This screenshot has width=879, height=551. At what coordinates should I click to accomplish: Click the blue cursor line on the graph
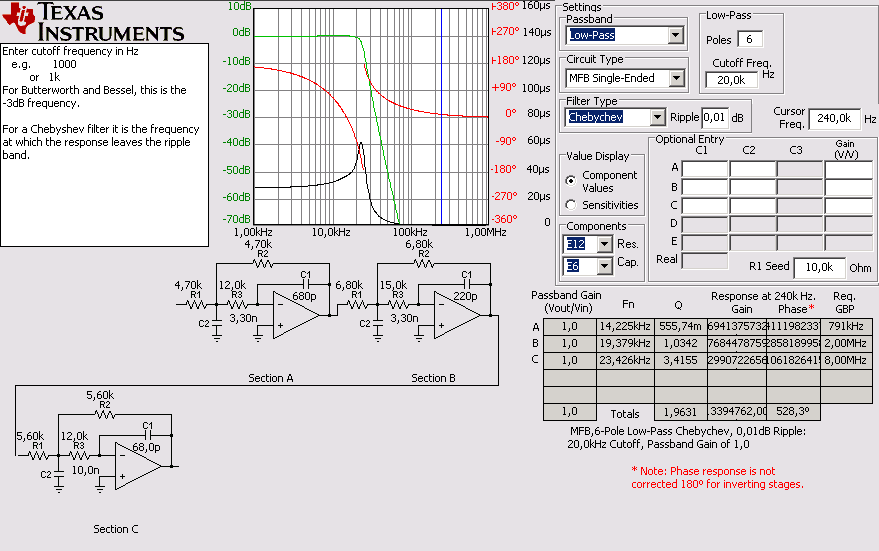(441, 117)
